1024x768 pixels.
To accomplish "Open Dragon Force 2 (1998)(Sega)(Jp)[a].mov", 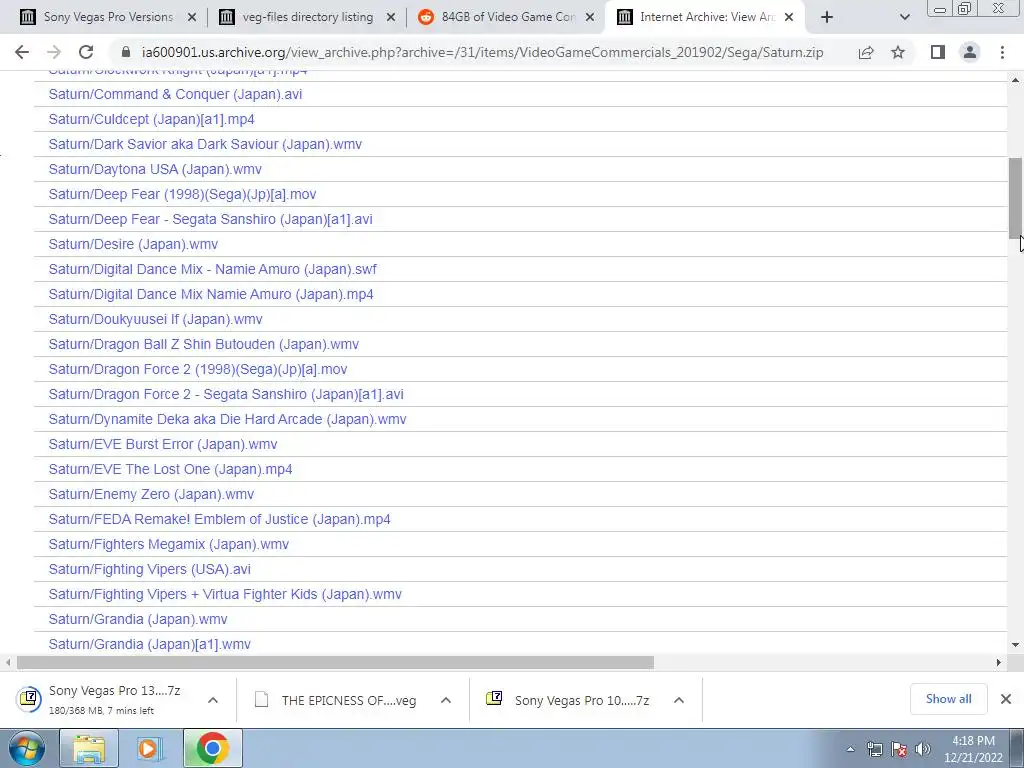I will coord(198,370).
